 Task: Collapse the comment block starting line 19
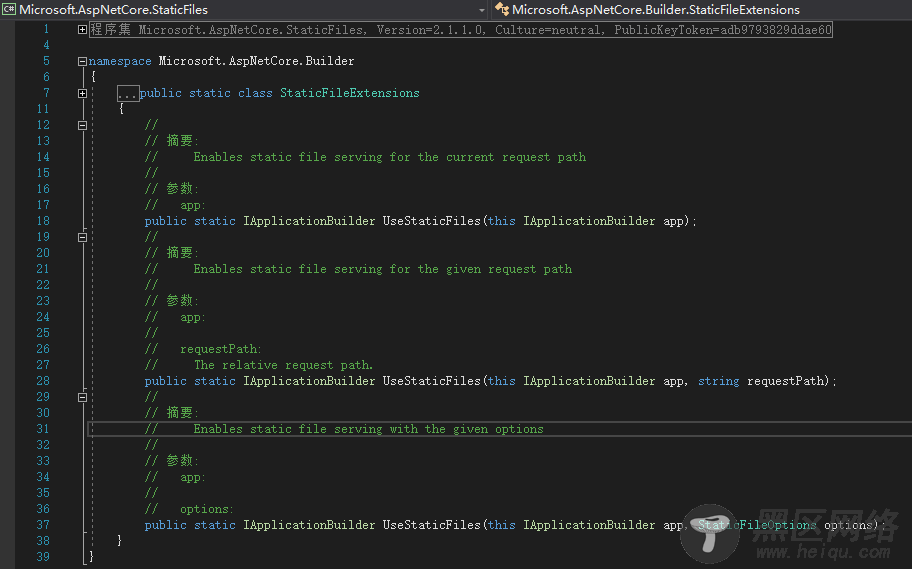pos(83,237)
